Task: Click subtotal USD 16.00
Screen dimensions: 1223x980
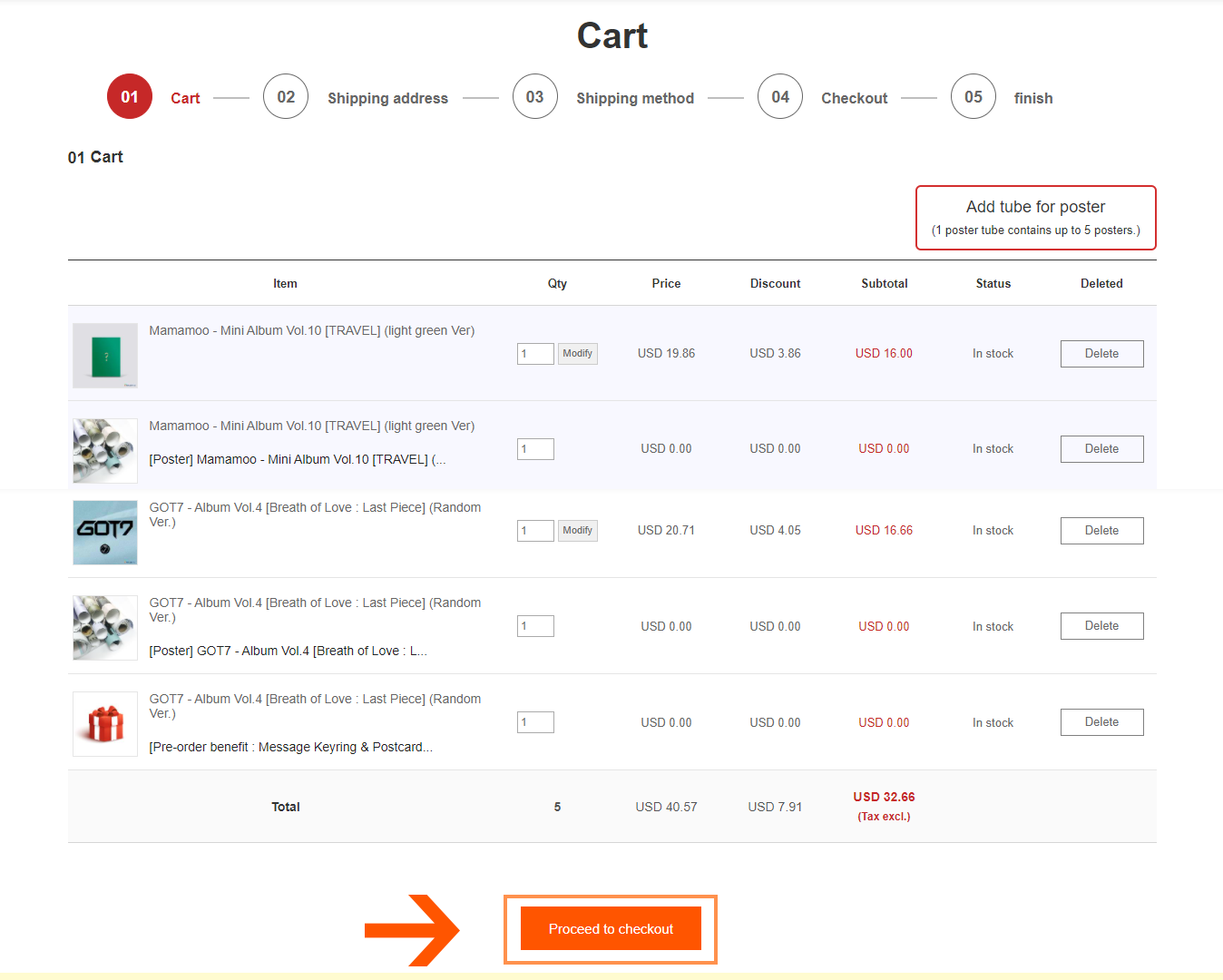Action: (x=884, y=353)
